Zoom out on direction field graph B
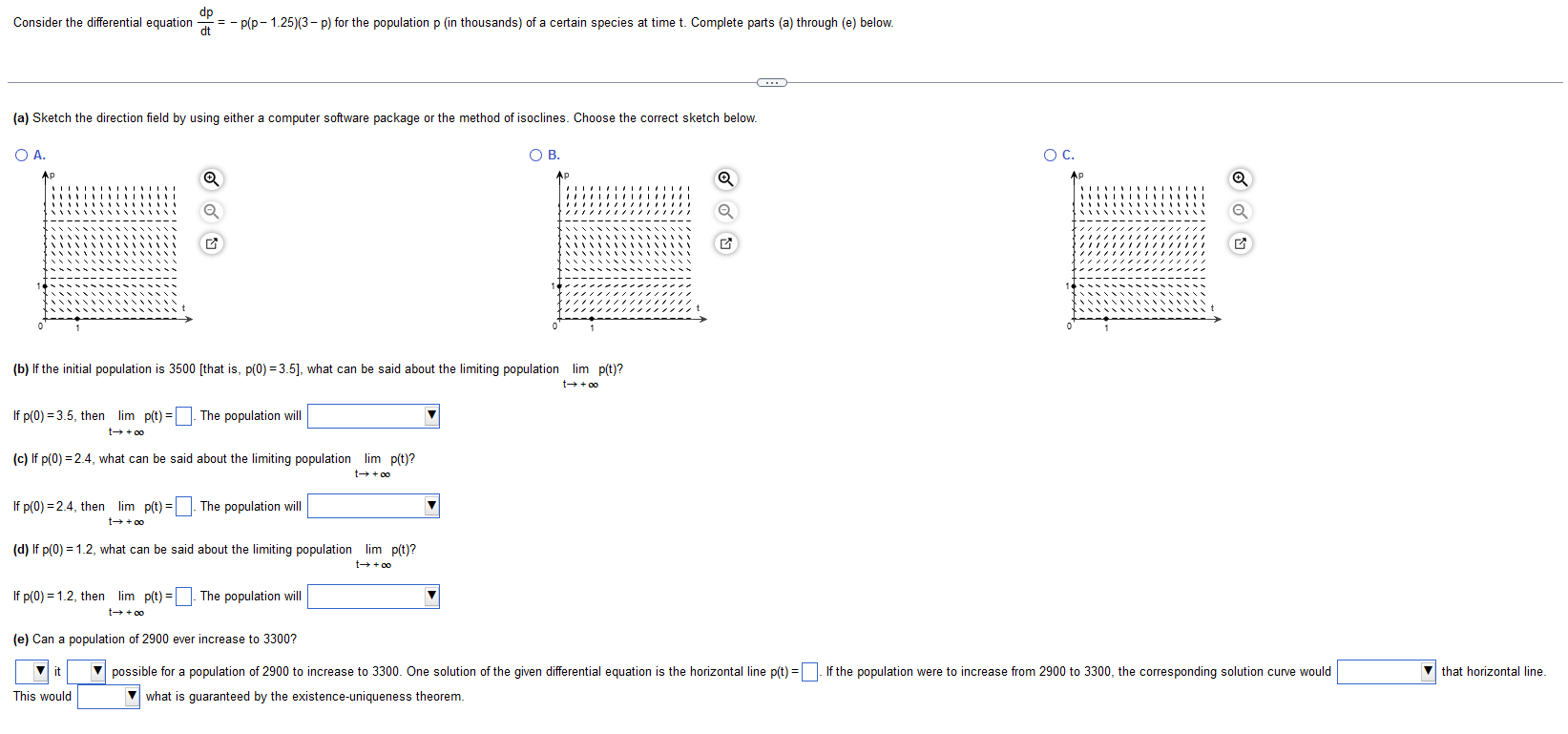1568x734 pixels. pyautogui.click(x=725, y=212)
